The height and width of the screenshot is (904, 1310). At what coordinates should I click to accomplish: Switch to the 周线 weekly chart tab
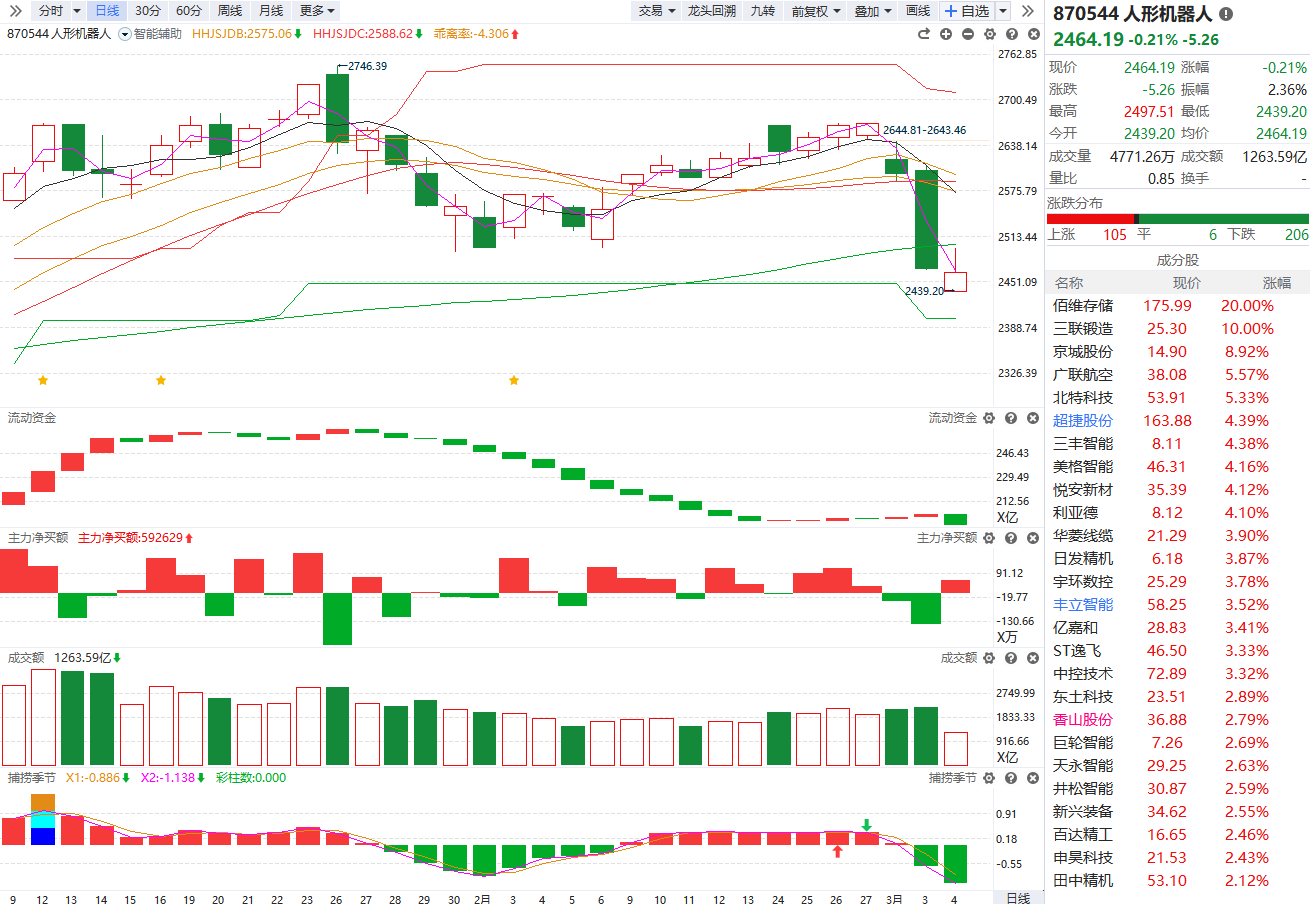(x=229, y=11)
